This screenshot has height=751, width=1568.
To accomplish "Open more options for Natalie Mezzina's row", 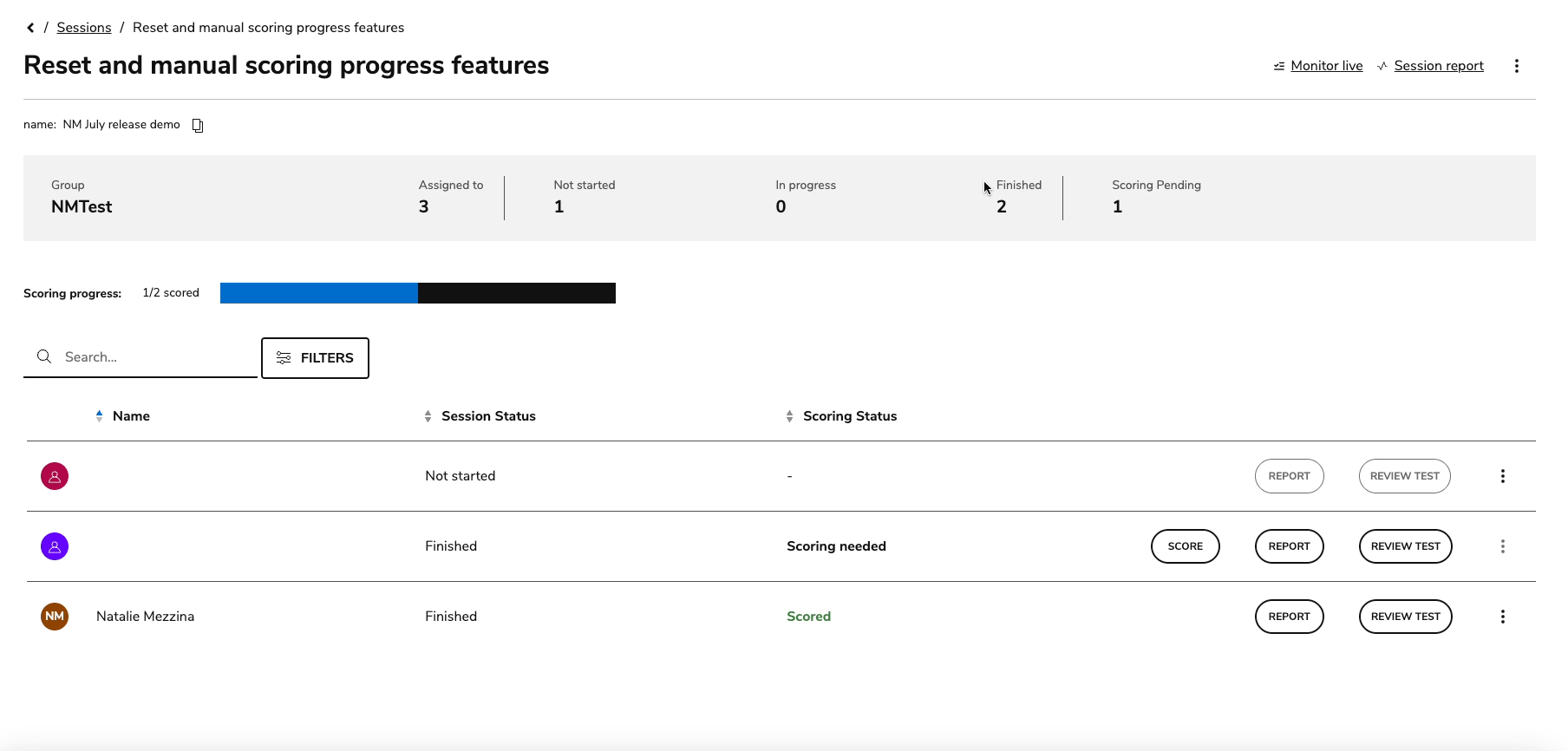I will (1502, 617).
